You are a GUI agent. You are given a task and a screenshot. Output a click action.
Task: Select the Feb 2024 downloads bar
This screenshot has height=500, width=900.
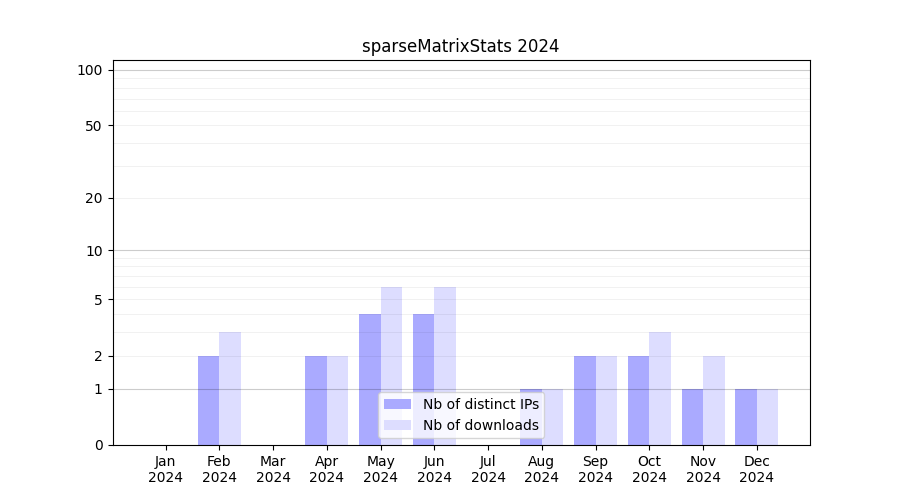click(230, 388)
